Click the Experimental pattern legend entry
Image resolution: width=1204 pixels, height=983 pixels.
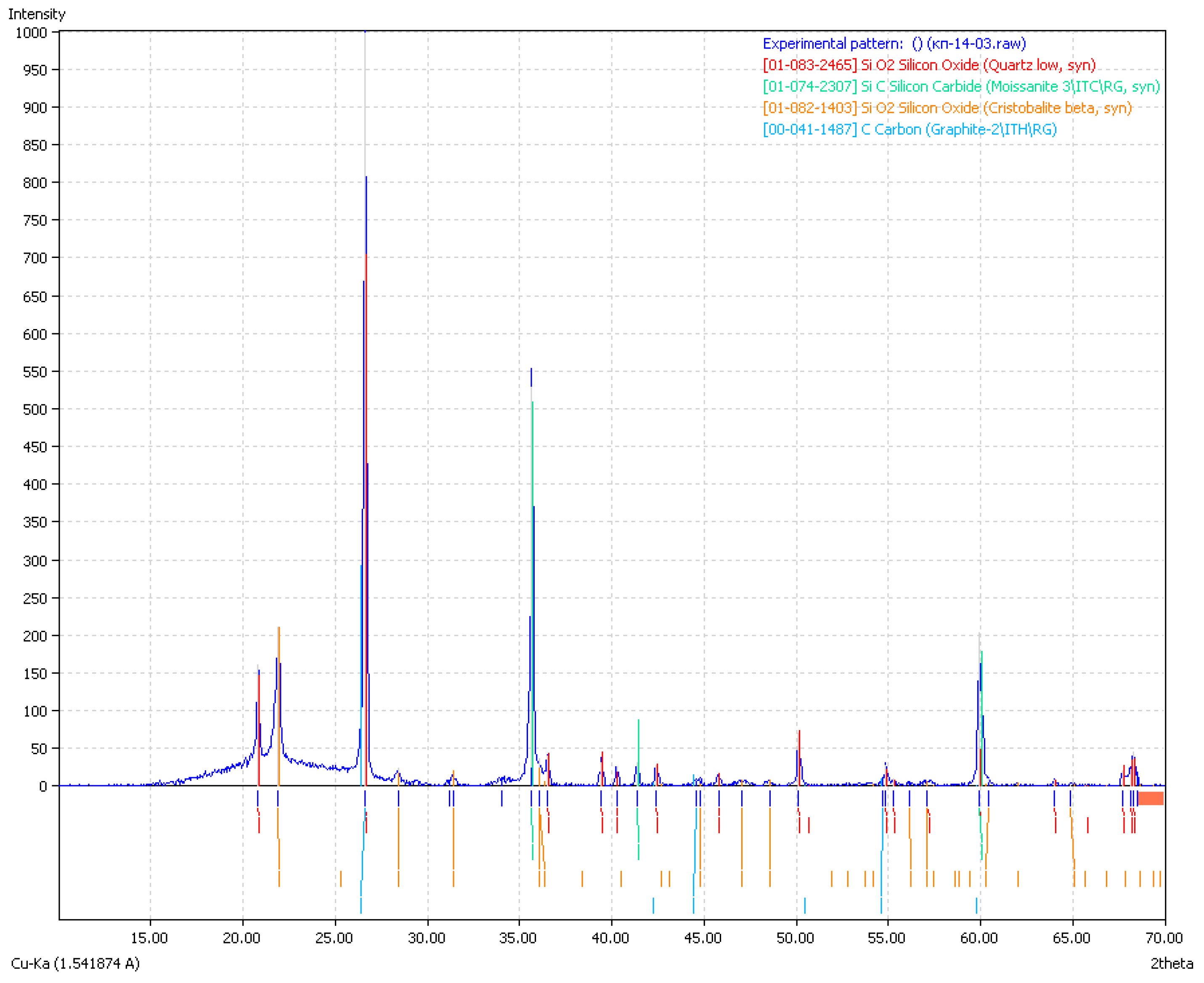pyautogui.click(x=894, y=44)
